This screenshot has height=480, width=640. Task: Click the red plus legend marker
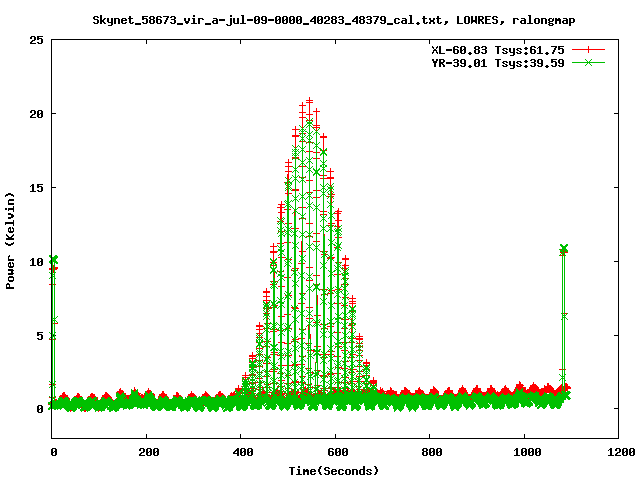[x=588, y=50]
